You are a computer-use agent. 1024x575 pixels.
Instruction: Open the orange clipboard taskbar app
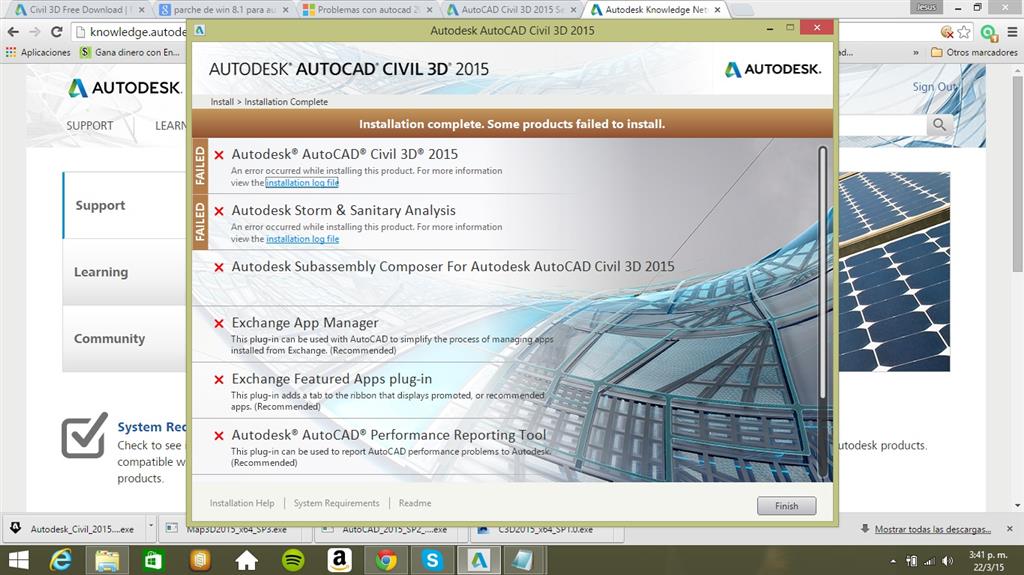pyautogui.click(x=200, y=561)
